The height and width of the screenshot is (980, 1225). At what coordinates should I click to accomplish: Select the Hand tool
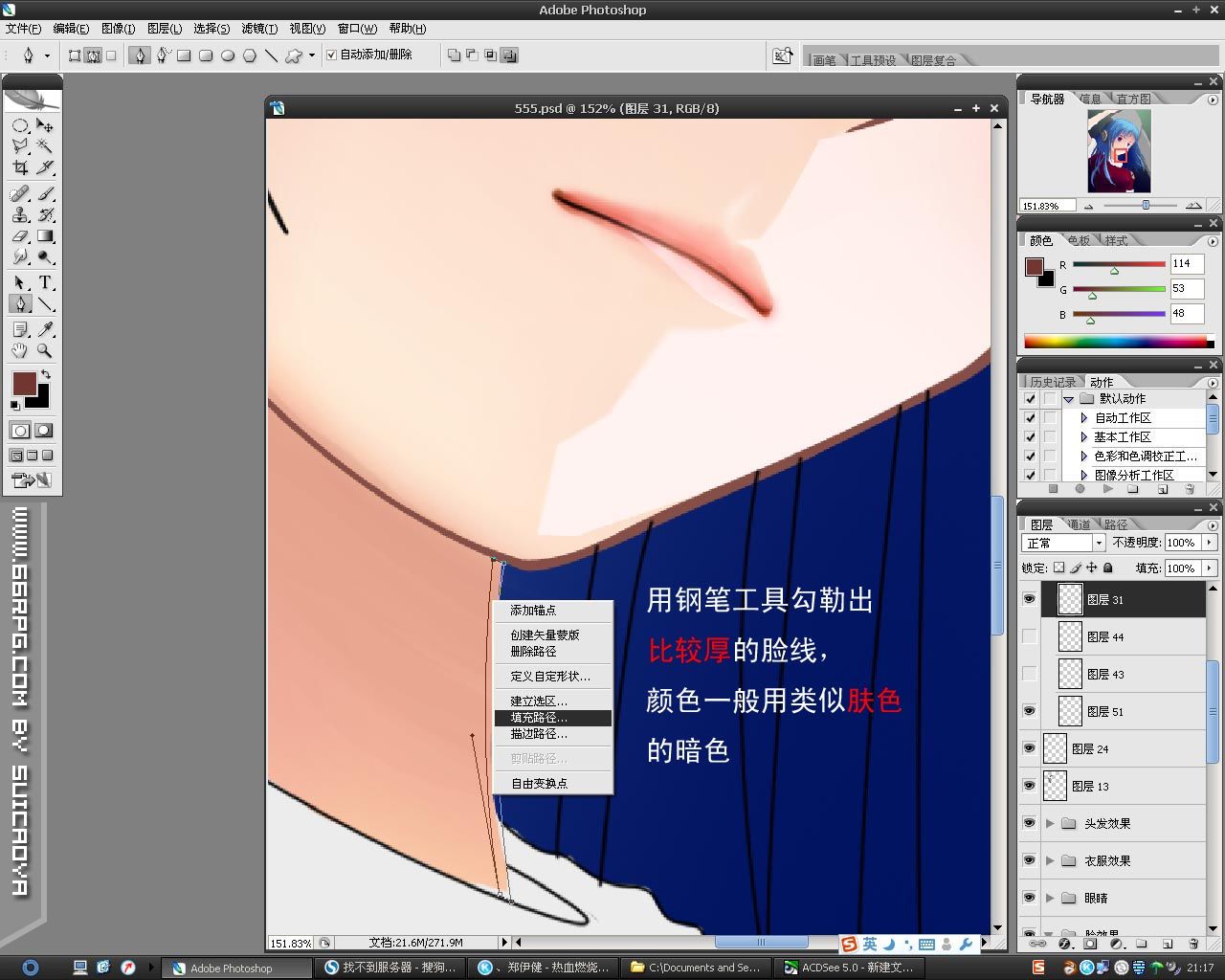[x=20, y=350]
